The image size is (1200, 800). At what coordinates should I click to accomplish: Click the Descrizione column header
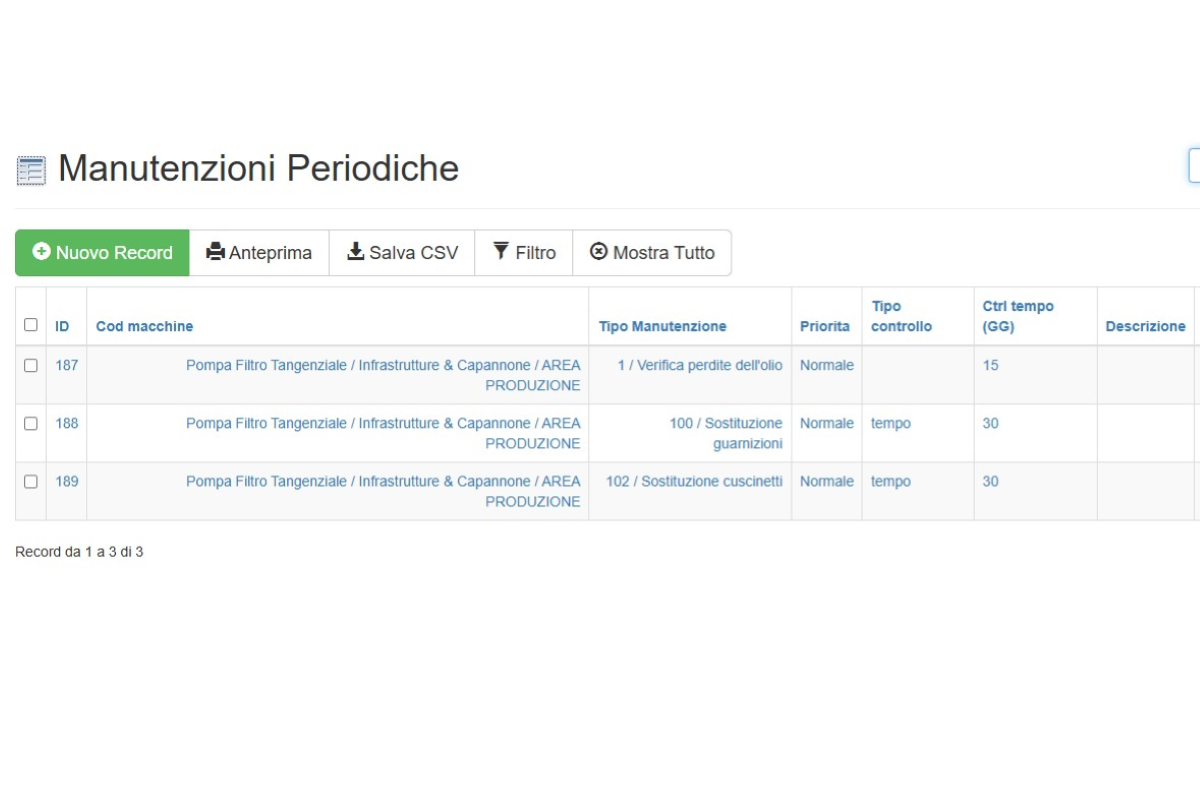1146,326
